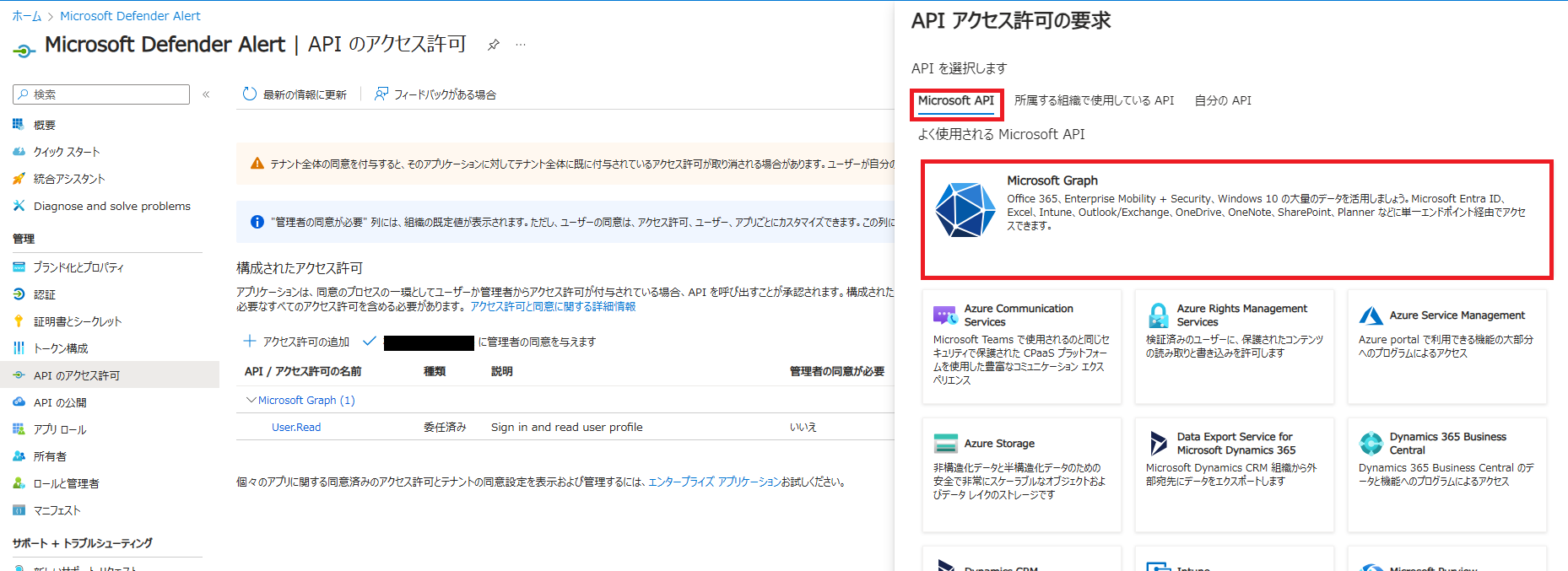The image size is (1568, 571).
Task: Click the いいえ value in the User.Read row
Action: click(x=803, y=428)
